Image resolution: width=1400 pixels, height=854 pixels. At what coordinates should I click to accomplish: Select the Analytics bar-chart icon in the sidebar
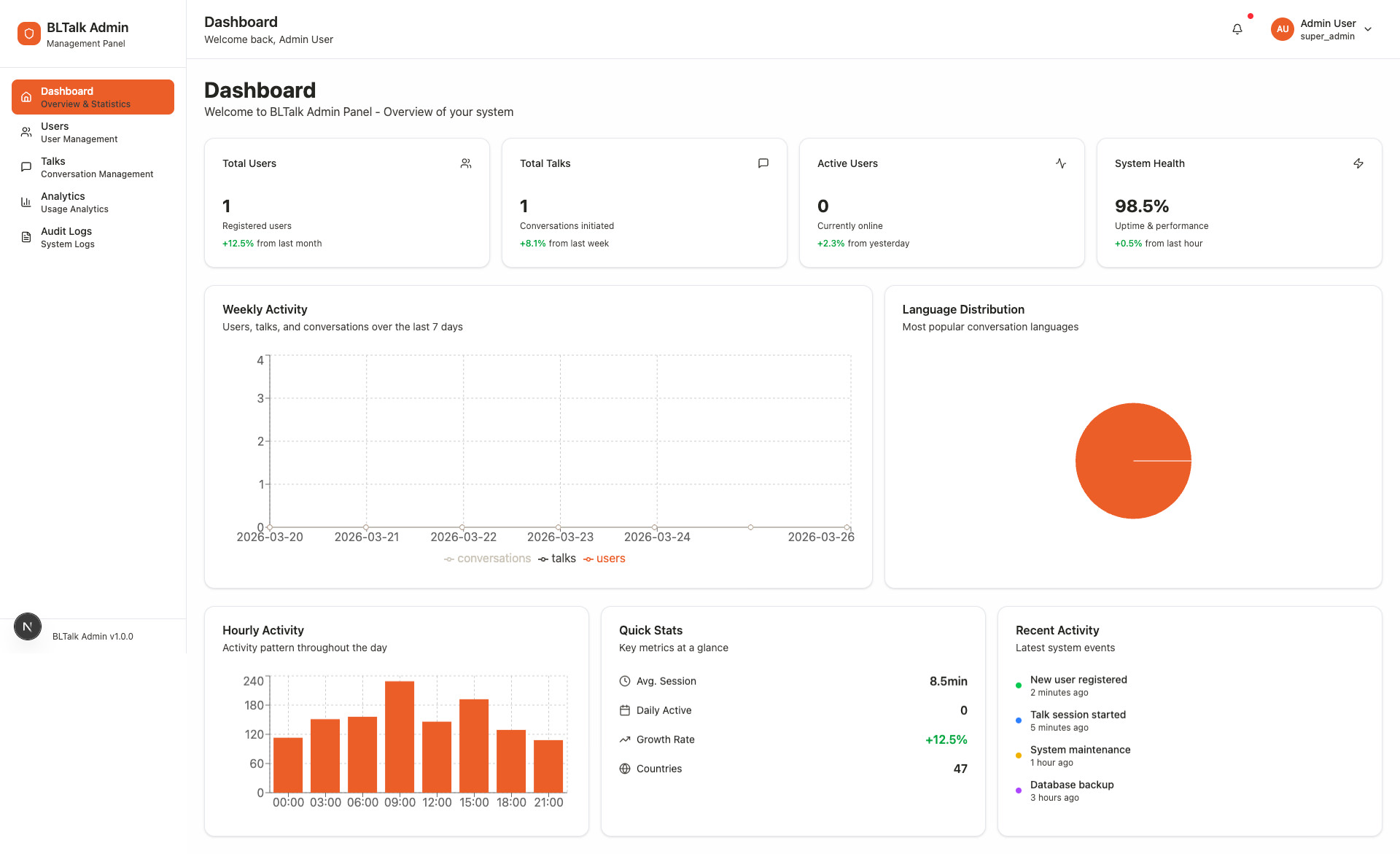pyautogui.click(x=26, y=202)
